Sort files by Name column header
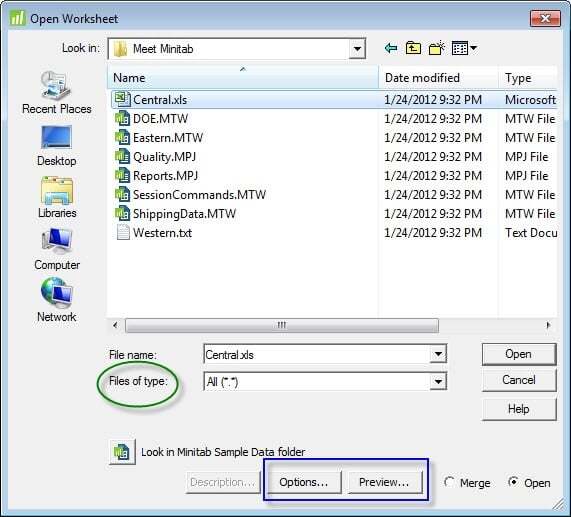The width and height of the screenshot is (571, 517). (x=243, y=77)
